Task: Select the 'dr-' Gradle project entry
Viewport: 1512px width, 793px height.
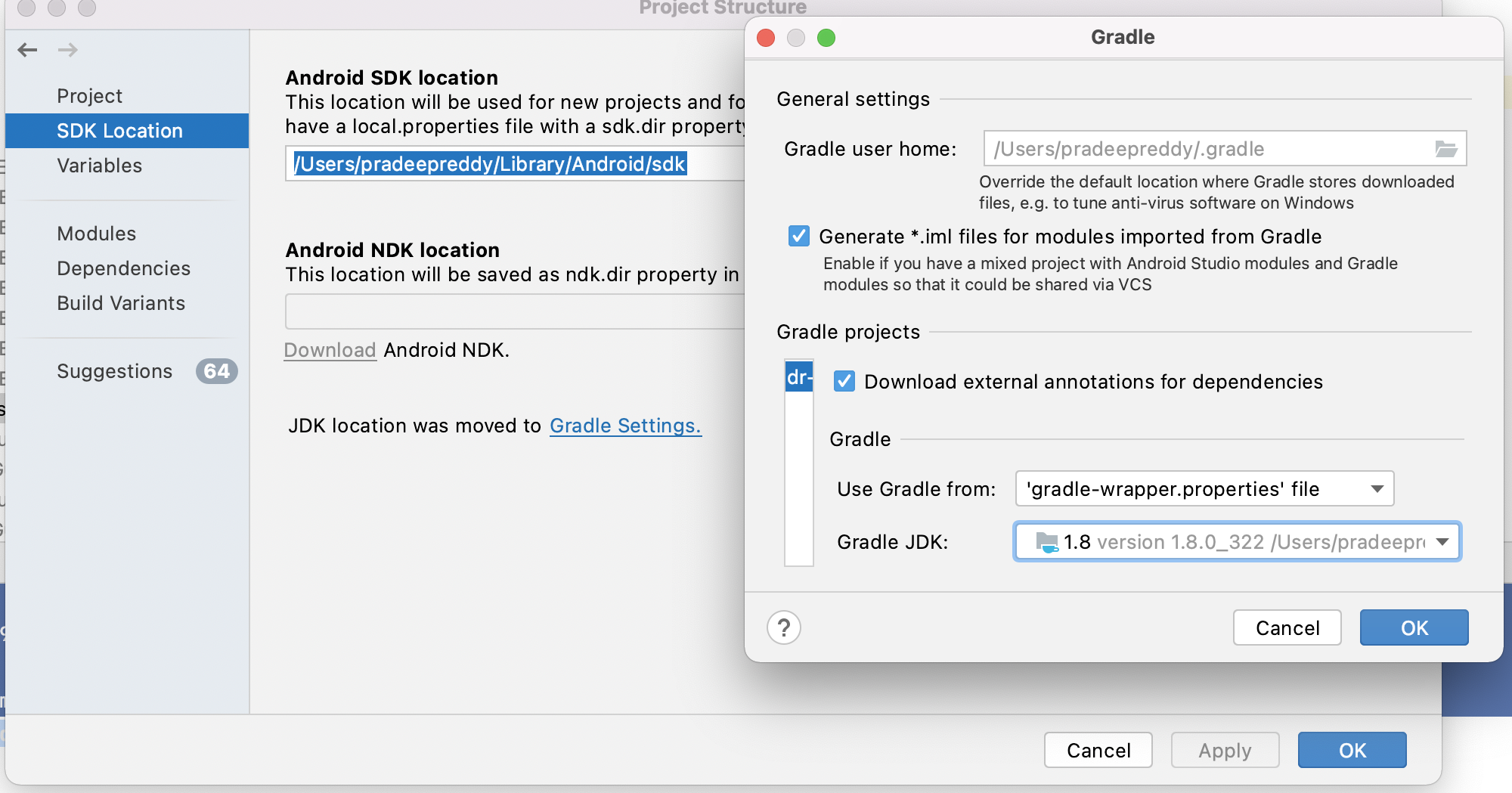Action: click(799, 376)
